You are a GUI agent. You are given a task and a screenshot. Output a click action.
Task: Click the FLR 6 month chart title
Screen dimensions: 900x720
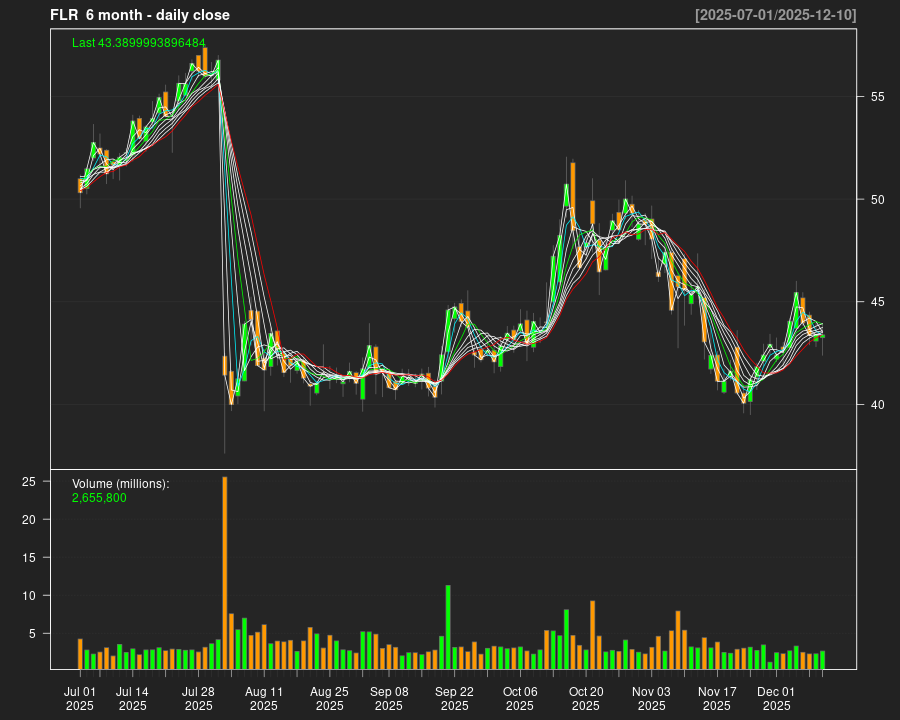coord(140,15)
